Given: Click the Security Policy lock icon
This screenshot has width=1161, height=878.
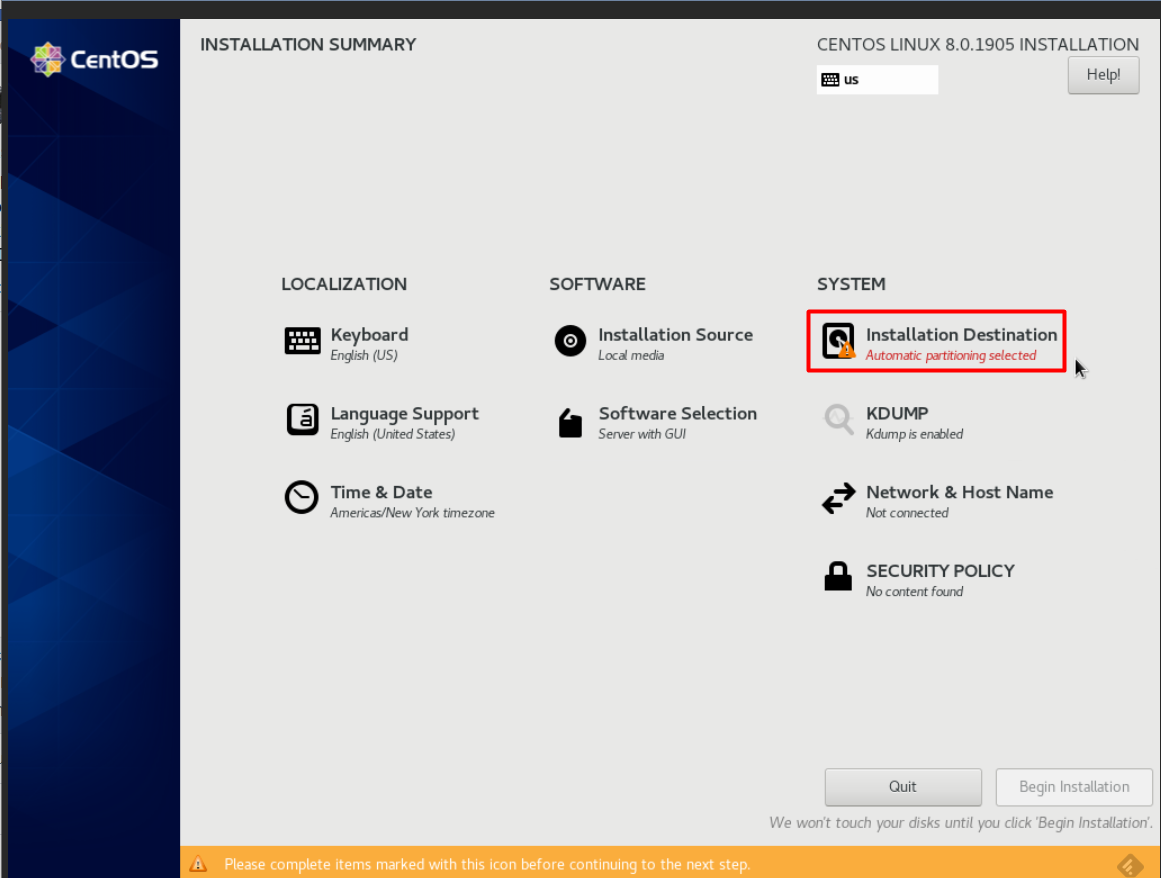Looking at the screenshot, I should (x=838, y=576).
